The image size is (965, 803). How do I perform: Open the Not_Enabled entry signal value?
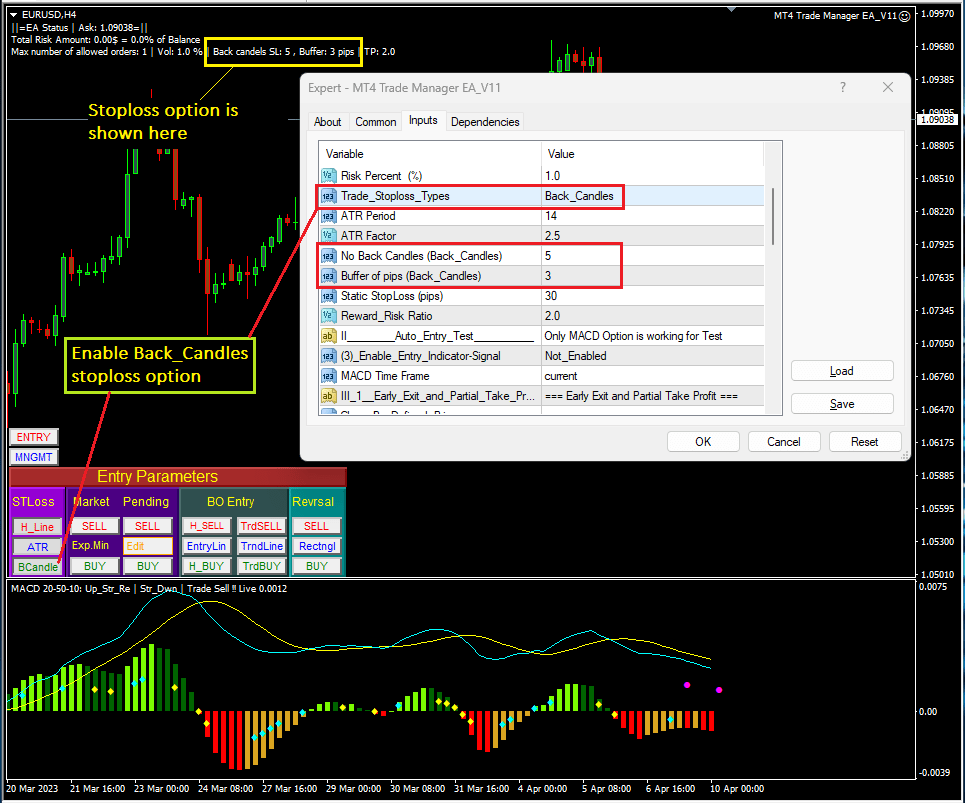point(575,356)
